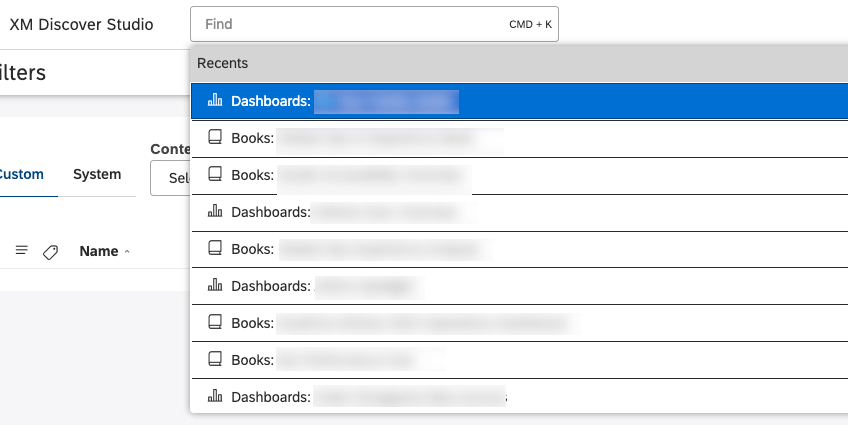Click the CMD + K shortcut hint
Viewport: 848px width, 425px height.
coord(530,24)
